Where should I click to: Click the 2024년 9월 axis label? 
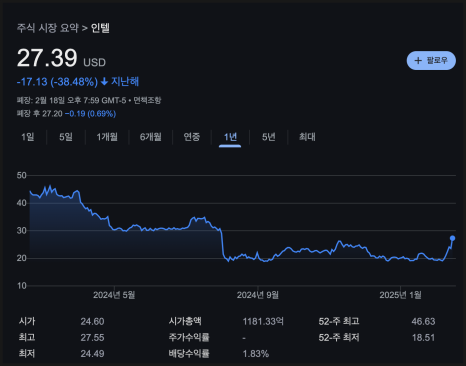(258, 295)
